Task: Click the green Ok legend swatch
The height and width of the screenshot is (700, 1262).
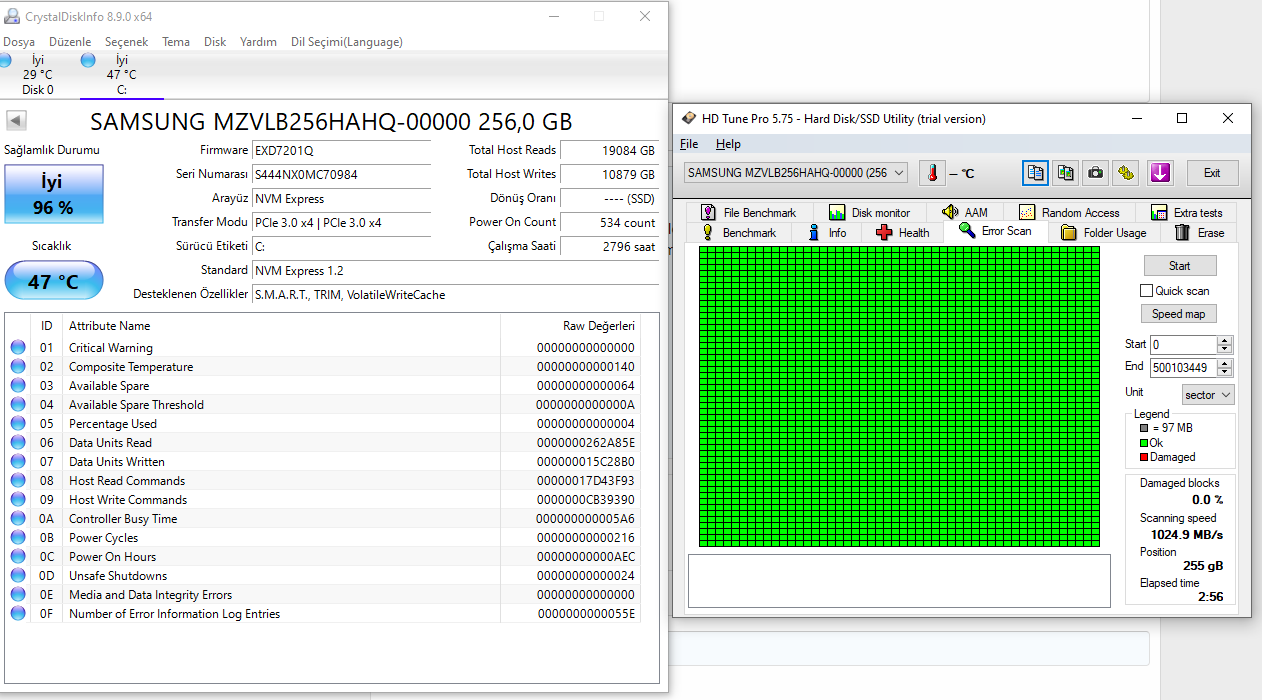Action: [1144, 443]
